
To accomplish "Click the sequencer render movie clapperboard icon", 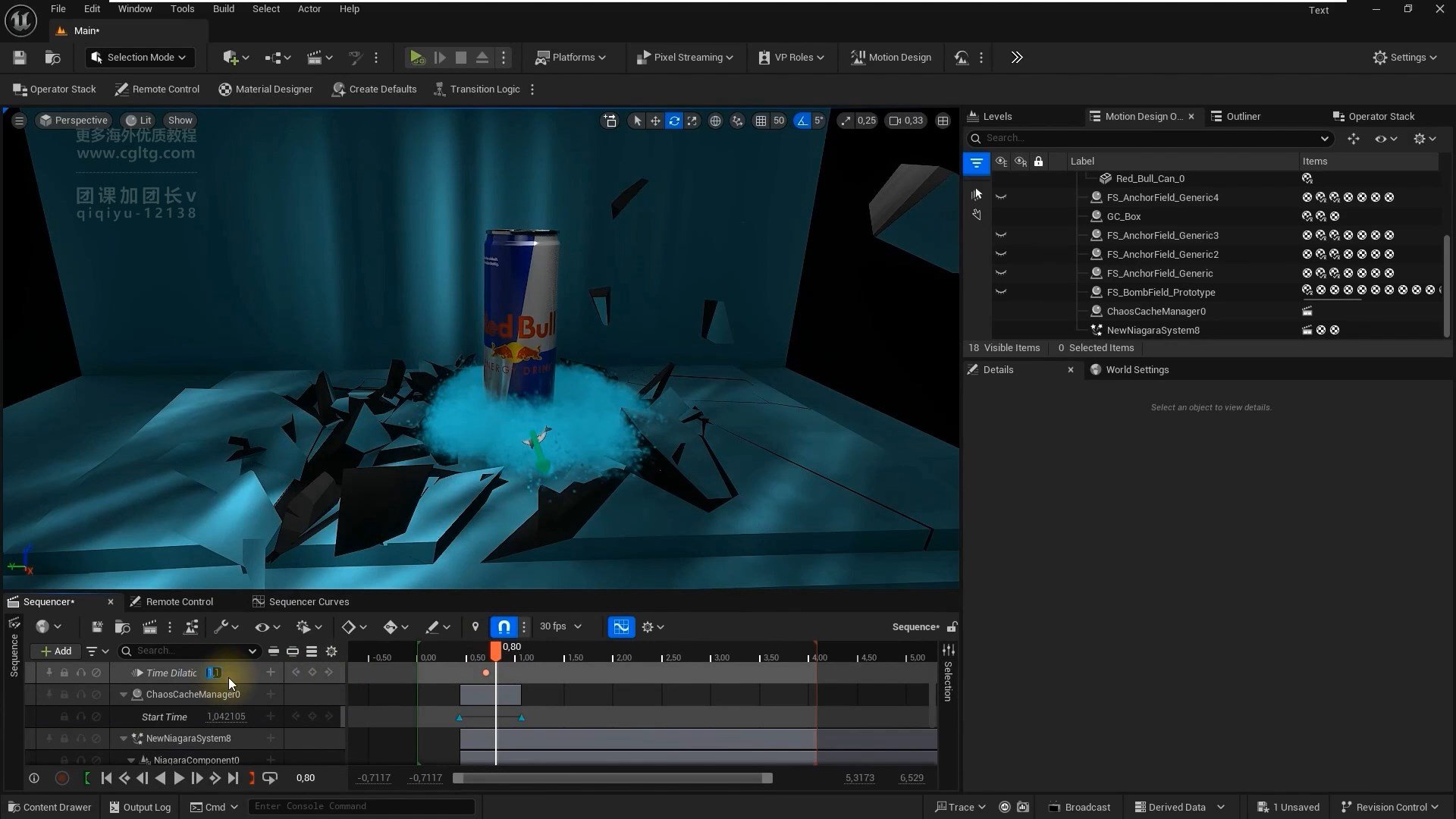I will tap(149, 627).
